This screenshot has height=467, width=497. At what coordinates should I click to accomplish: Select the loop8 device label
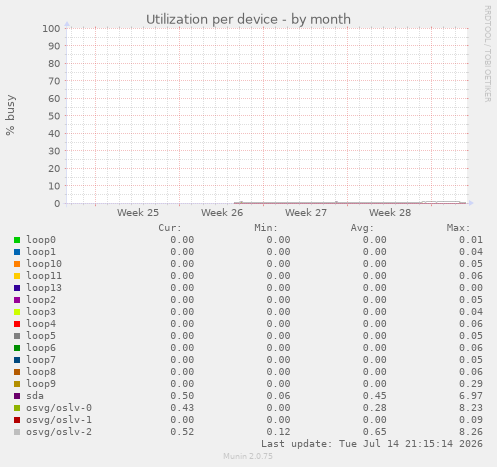(41, 372)
